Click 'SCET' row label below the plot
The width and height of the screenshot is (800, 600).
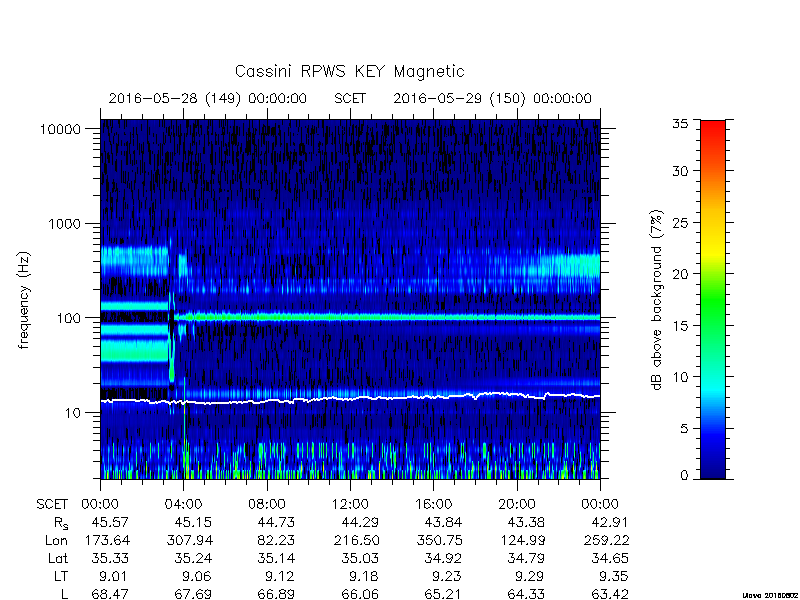click(x=52, y=505)
